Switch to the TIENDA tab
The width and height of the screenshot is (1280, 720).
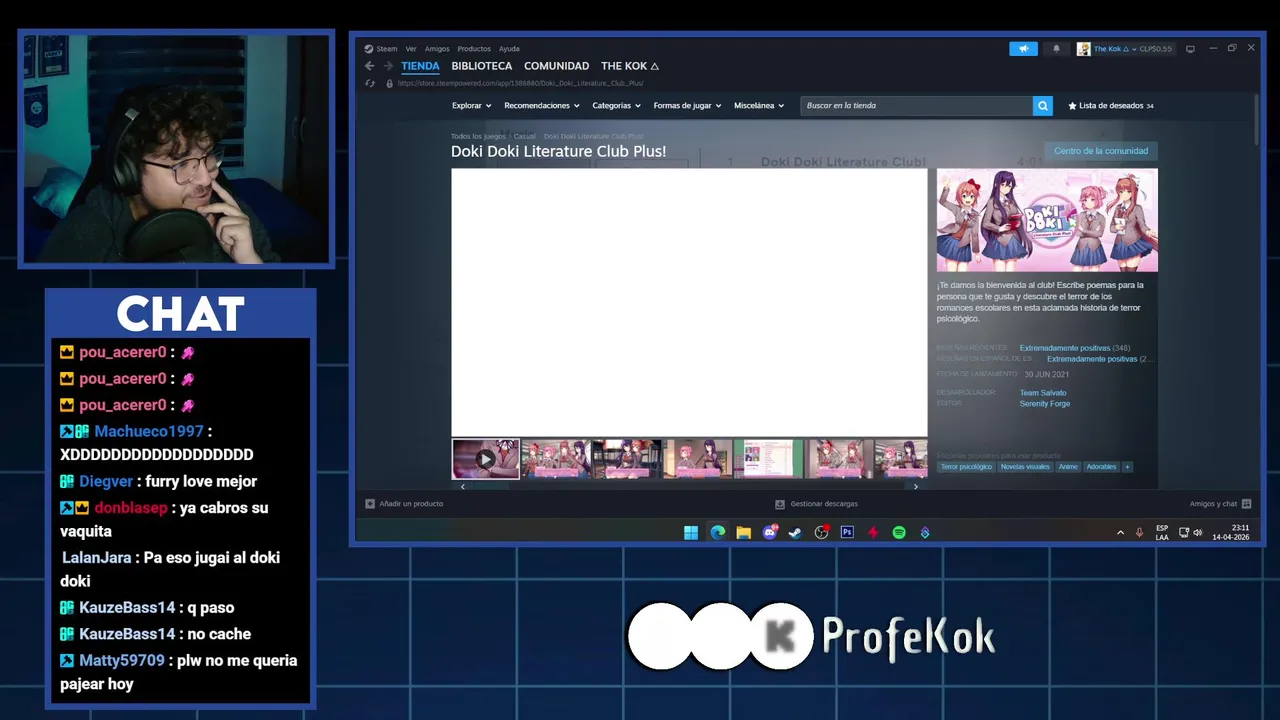pos(420,66)
